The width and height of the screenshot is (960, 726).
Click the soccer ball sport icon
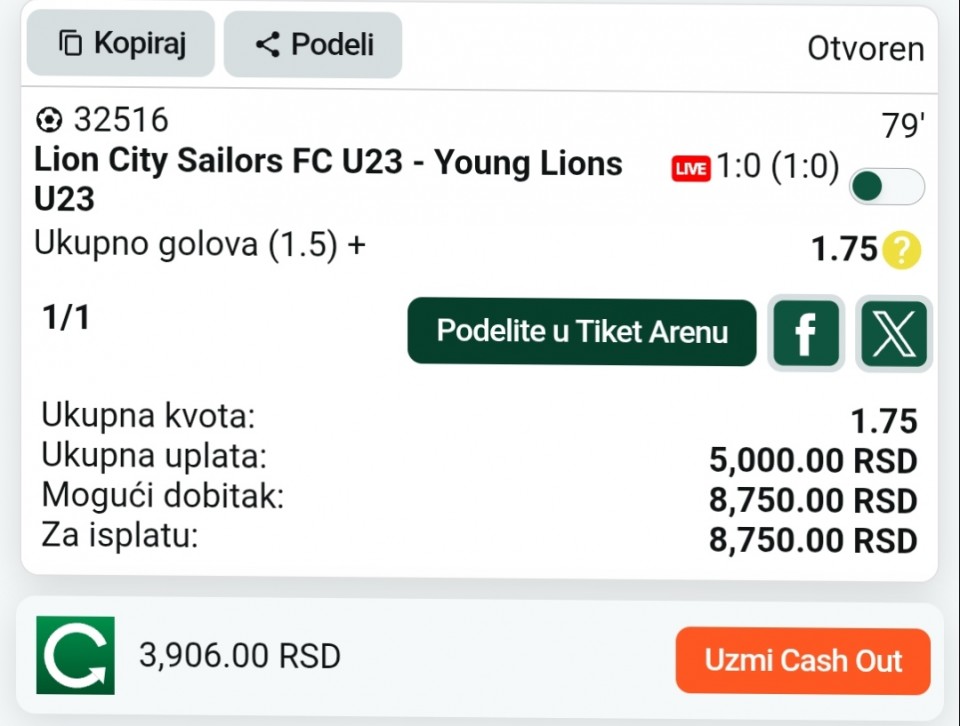48,121
